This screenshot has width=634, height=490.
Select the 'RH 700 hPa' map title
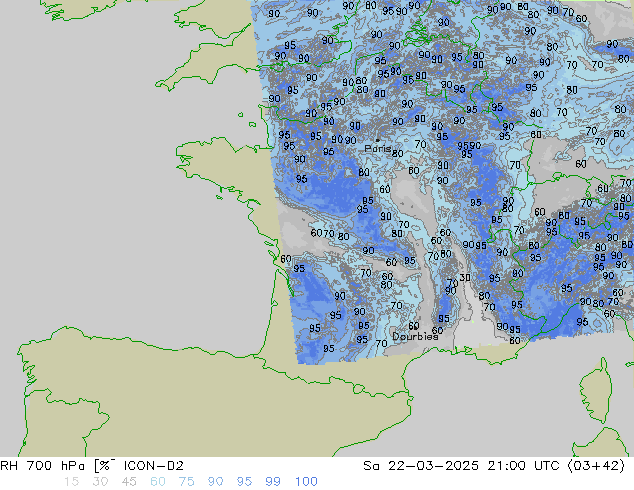pyautogui.click(x=42, y=466)
